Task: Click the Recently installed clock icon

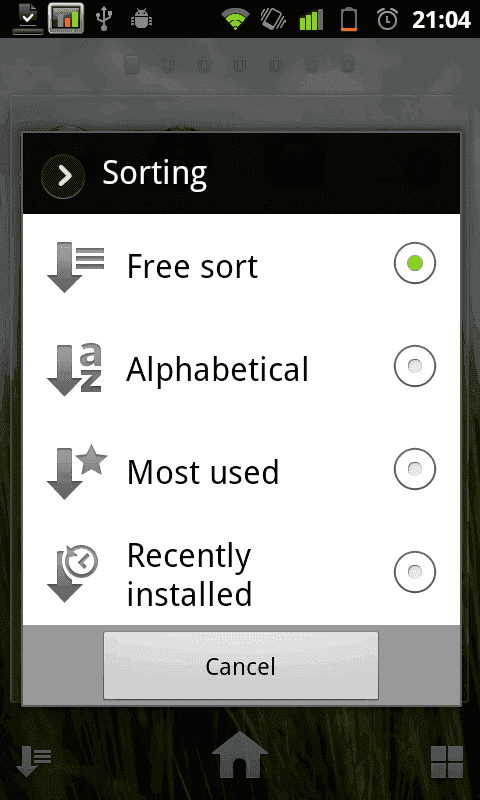Action: (x=72, y=573)
